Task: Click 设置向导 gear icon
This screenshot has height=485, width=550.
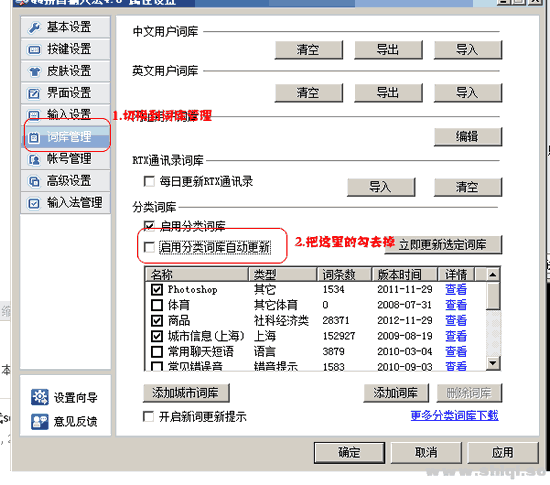Action: click(40, 397)
